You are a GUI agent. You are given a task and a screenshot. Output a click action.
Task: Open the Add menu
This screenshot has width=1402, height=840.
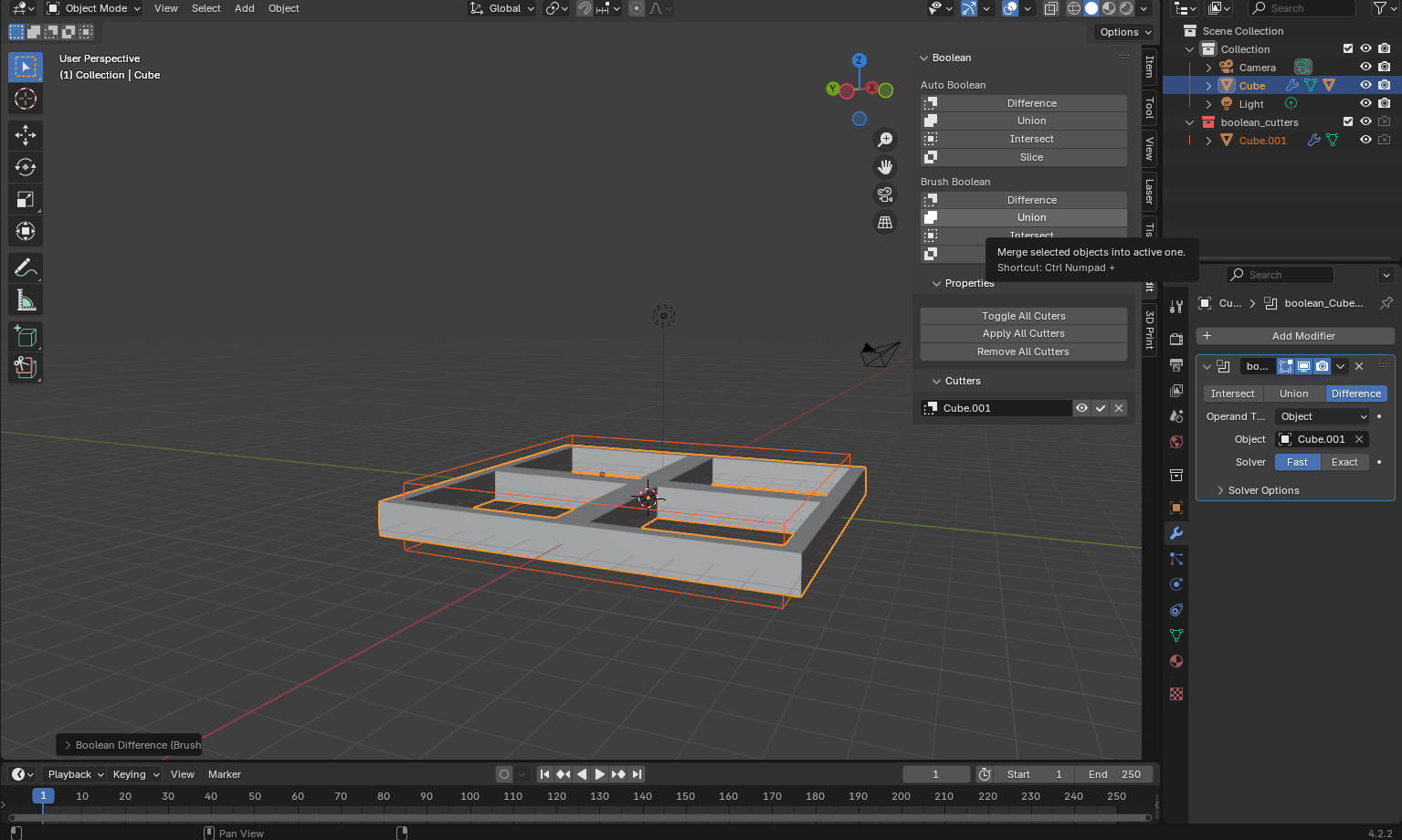(x=245, y=8)
